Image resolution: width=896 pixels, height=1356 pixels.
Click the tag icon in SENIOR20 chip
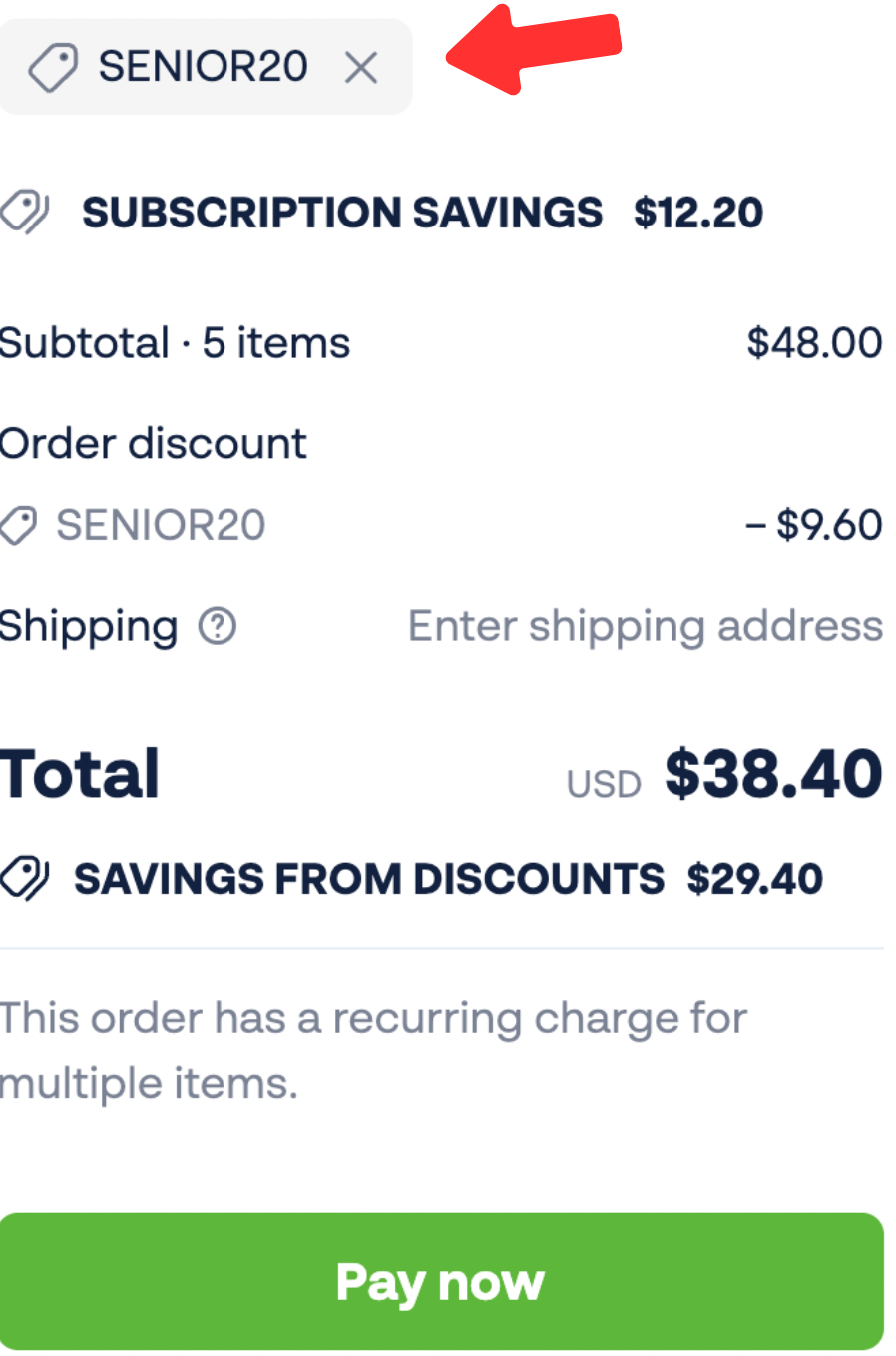point(53,68)
